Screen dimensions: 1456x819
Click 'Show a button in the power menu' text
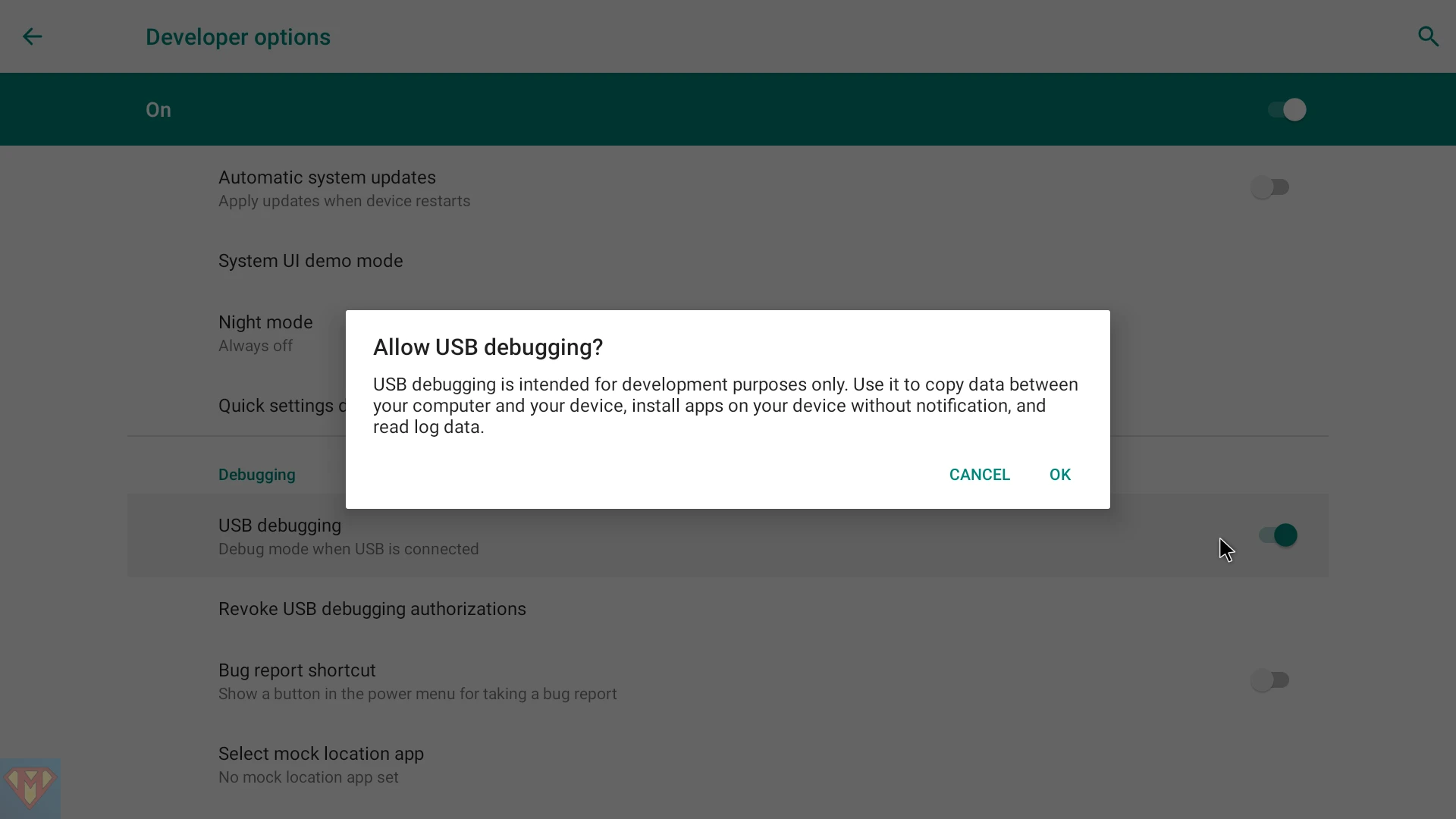click(x=417, y=694)
